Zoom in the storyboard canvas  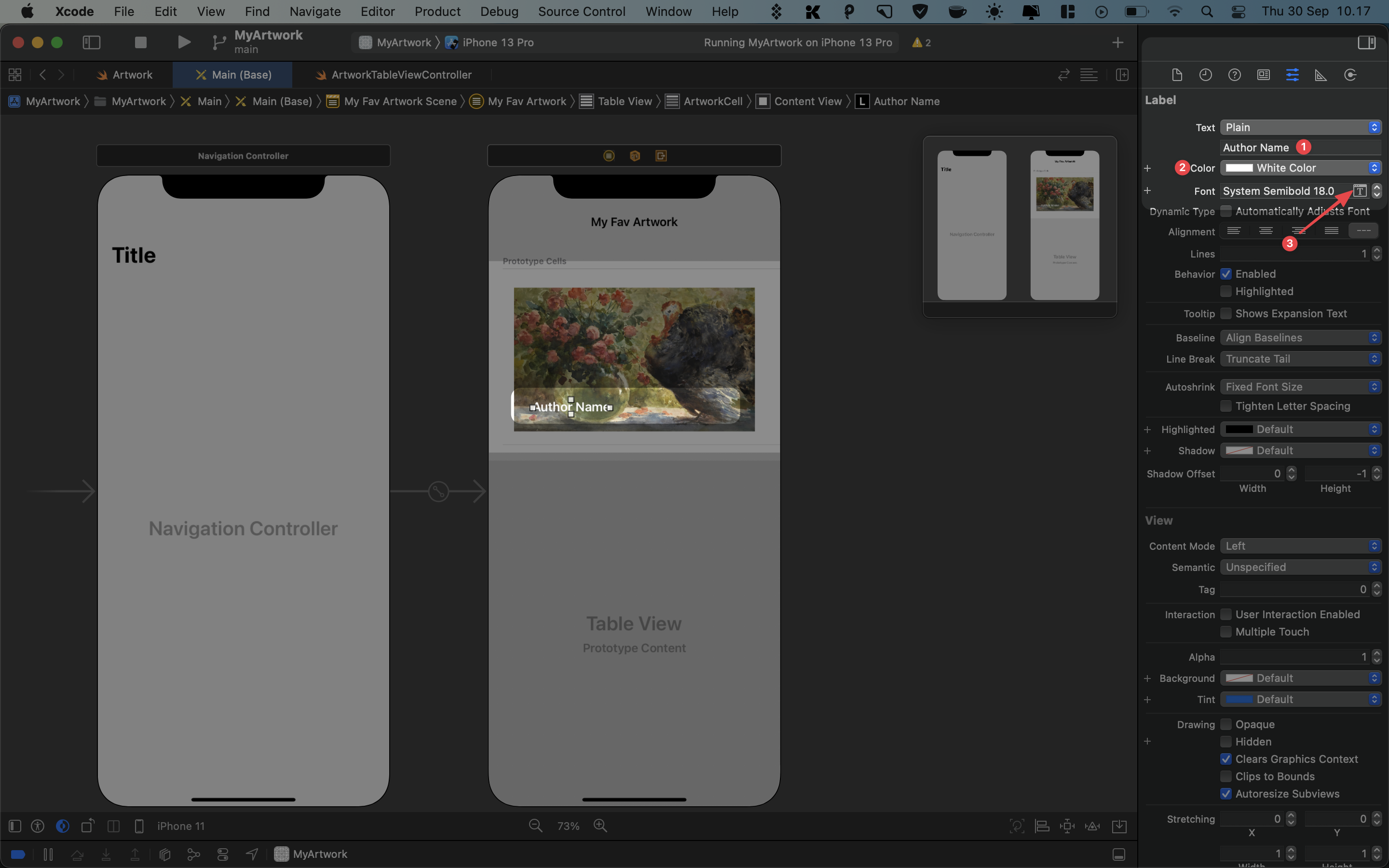tap(600, 826)
